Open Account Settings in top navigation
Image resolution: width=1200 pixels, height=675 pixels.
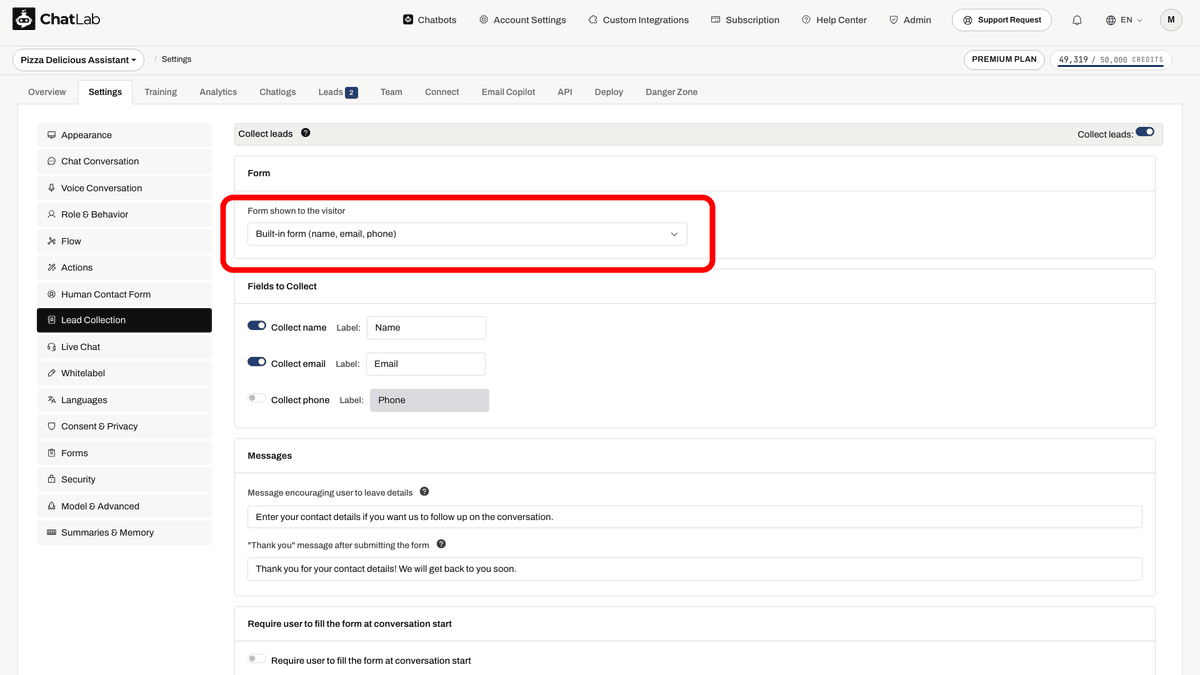(x=522, y=20)
